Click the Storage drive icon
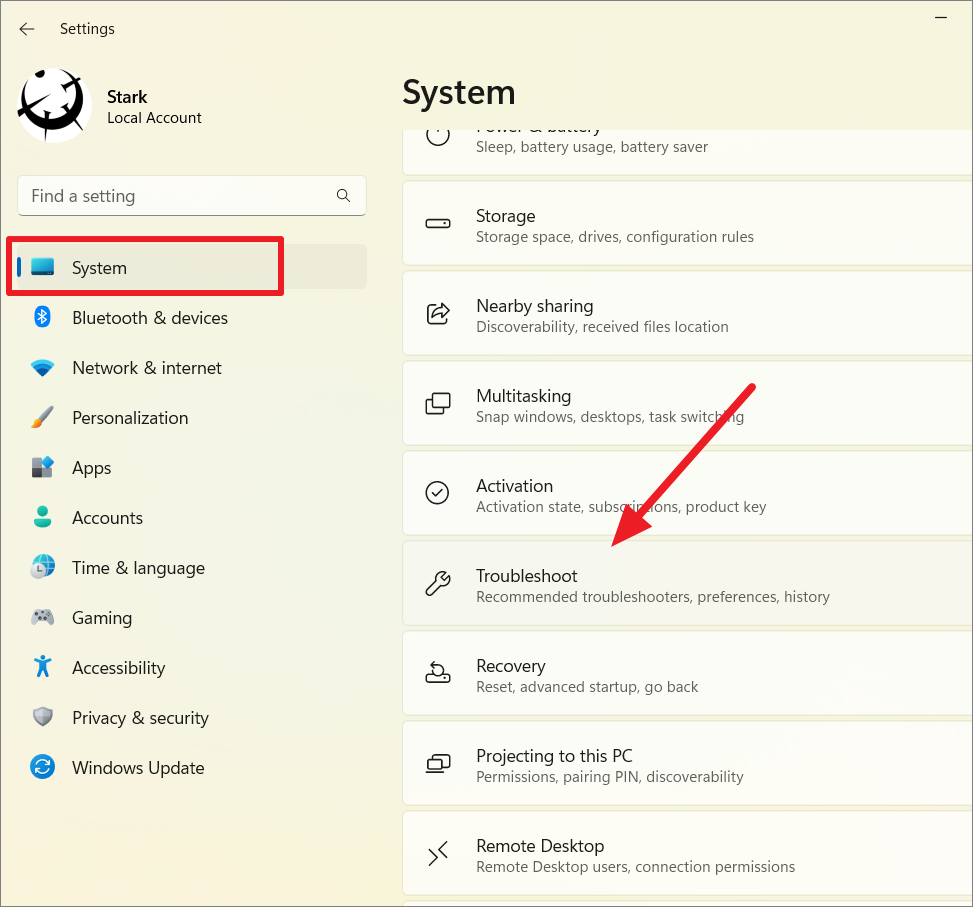 click(438, 224)
